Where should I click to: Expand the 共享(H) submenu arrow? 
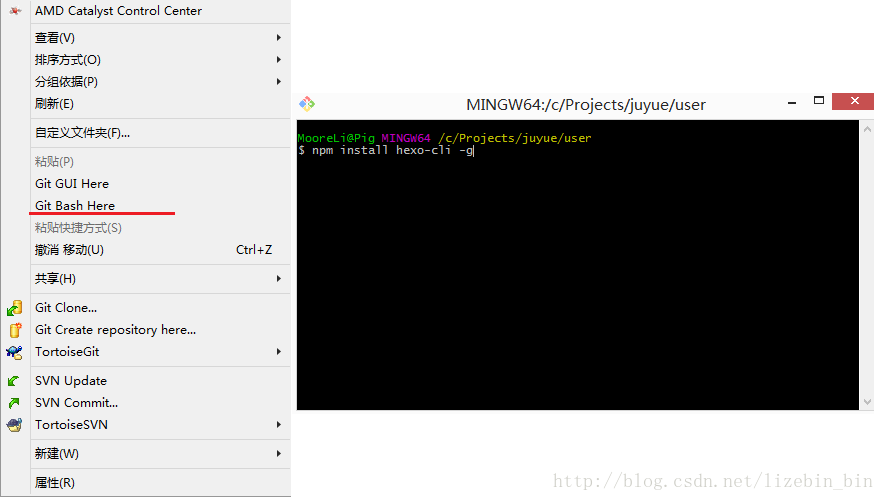[279, 279]
